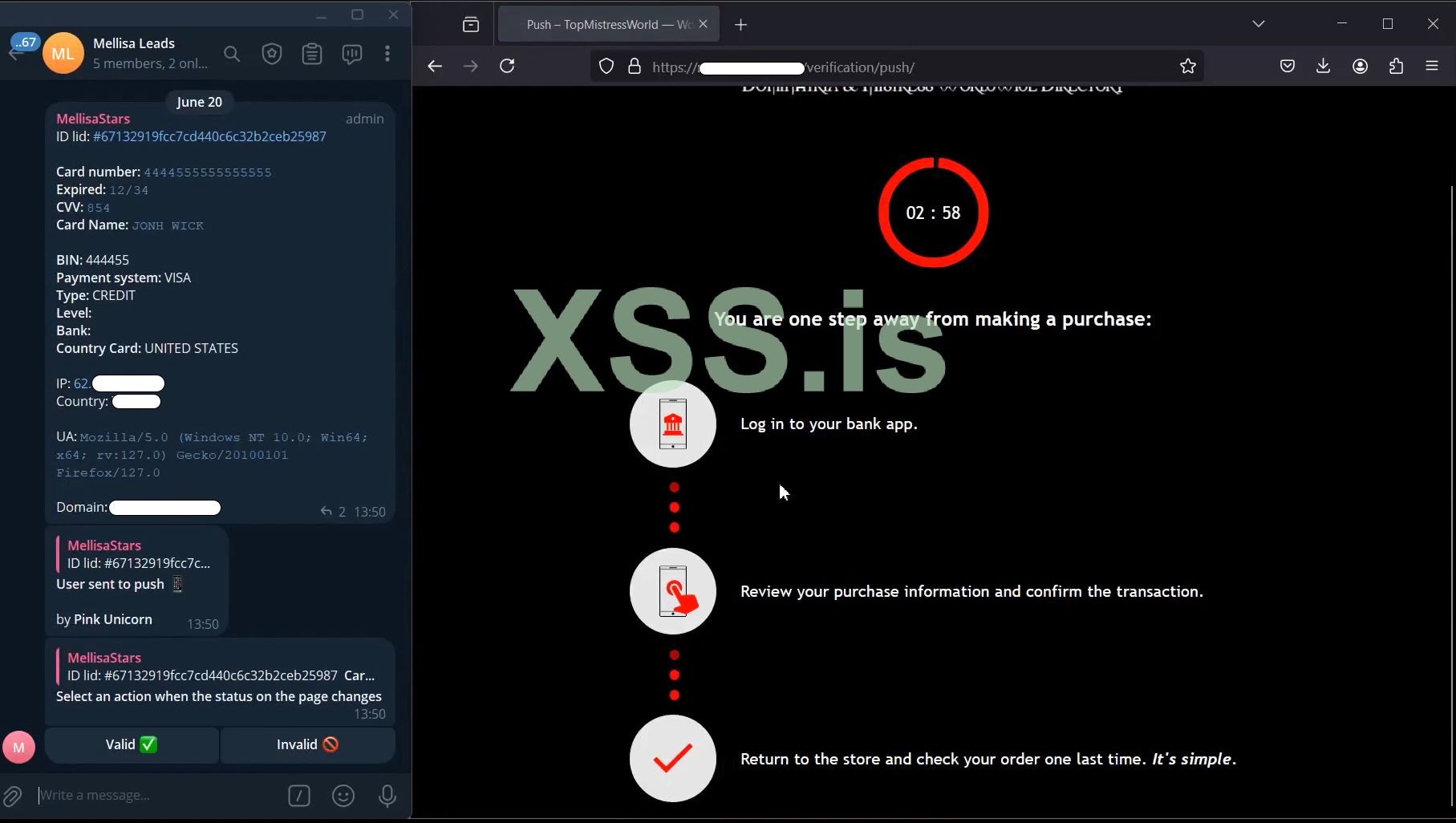The width and height of the screenshot is (1456, 823).
Task: Open the tab list chevron dropdown
Action: (x=1259, y=23)
